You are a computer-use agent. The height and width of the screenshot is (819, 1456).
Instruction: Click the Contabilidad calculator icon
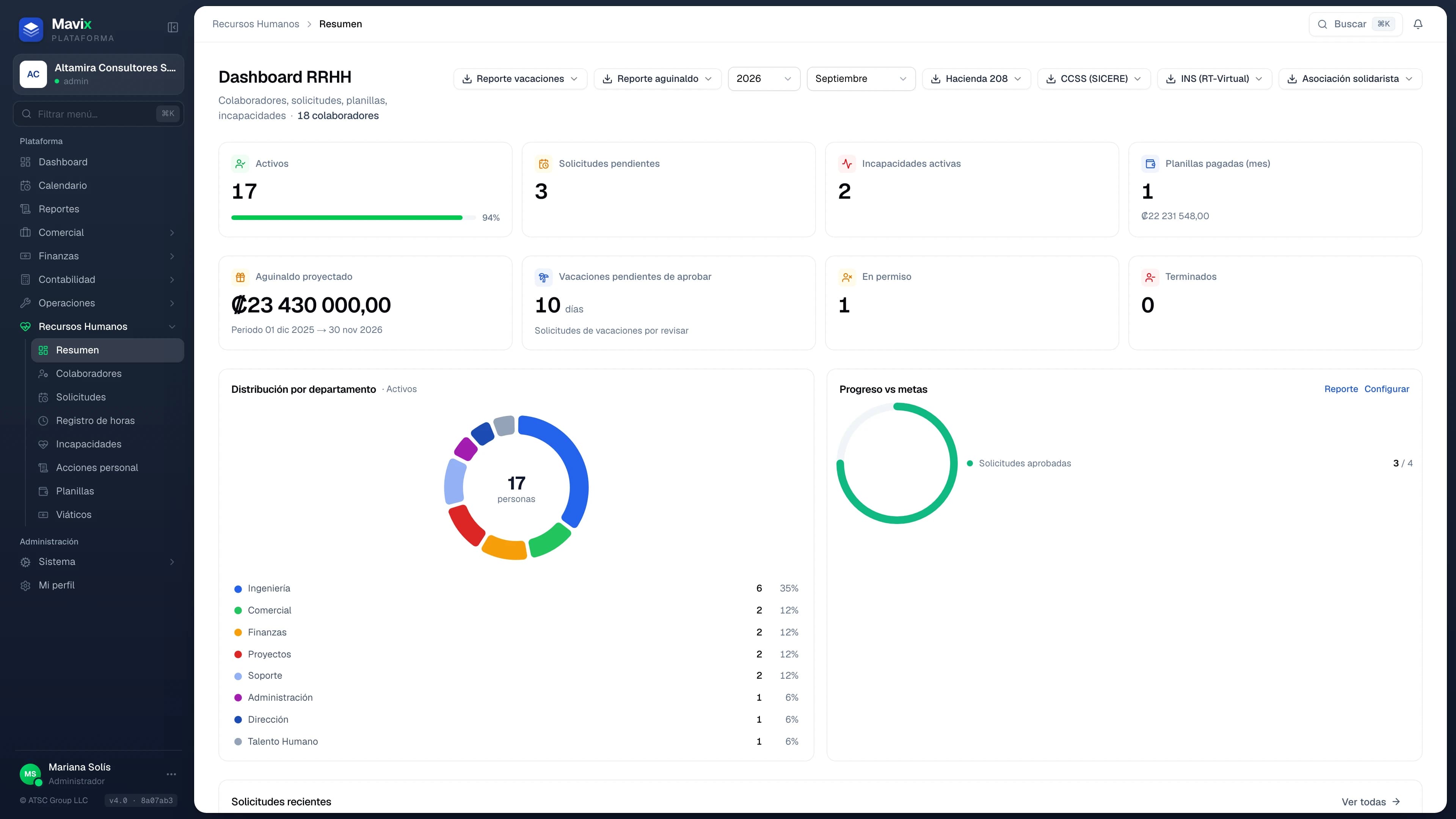tap(25, 280)
